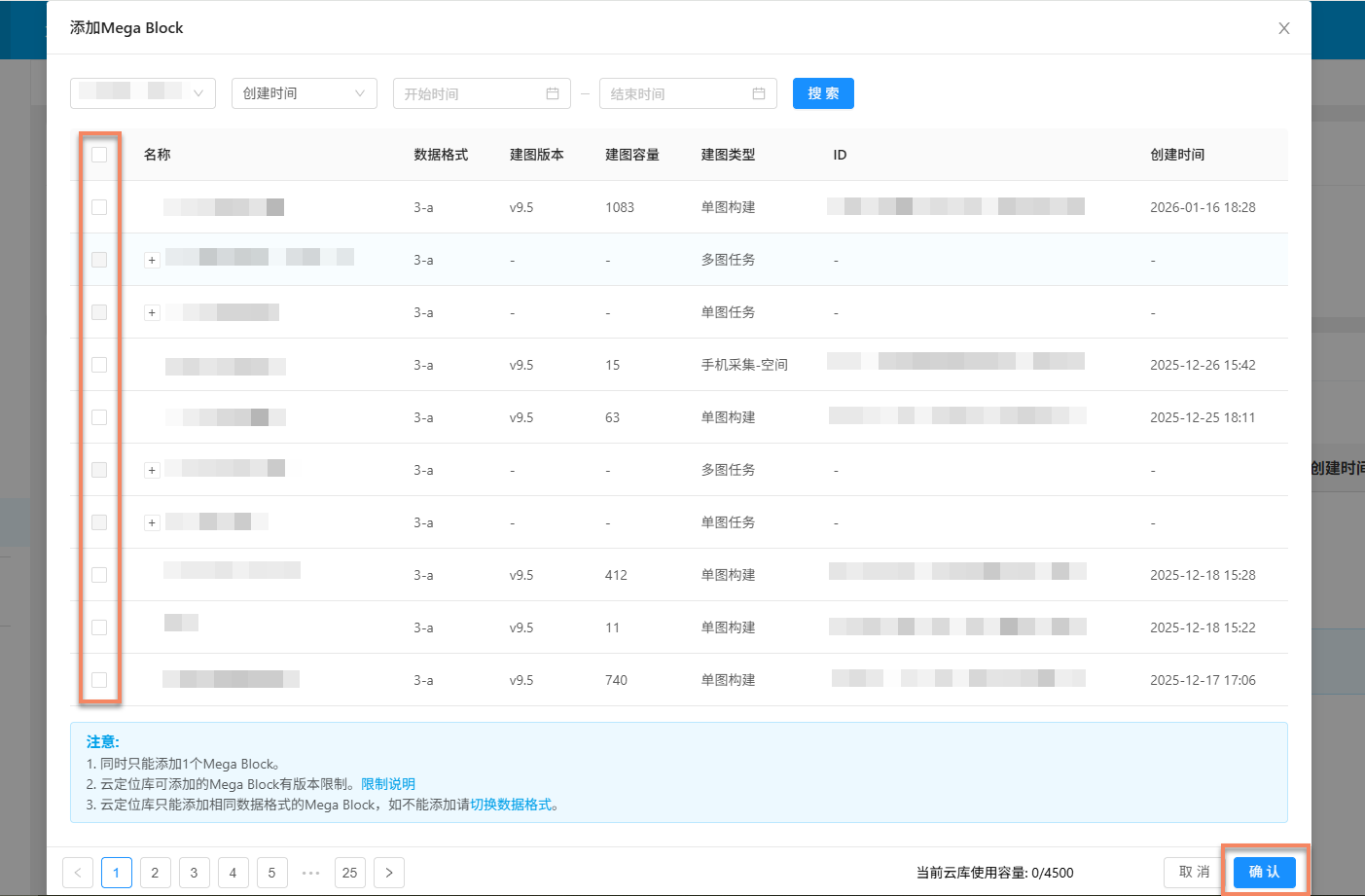Expand the first 多图任务 row
The height and width of the screenshot is (896, 1365).
(152, 260)
